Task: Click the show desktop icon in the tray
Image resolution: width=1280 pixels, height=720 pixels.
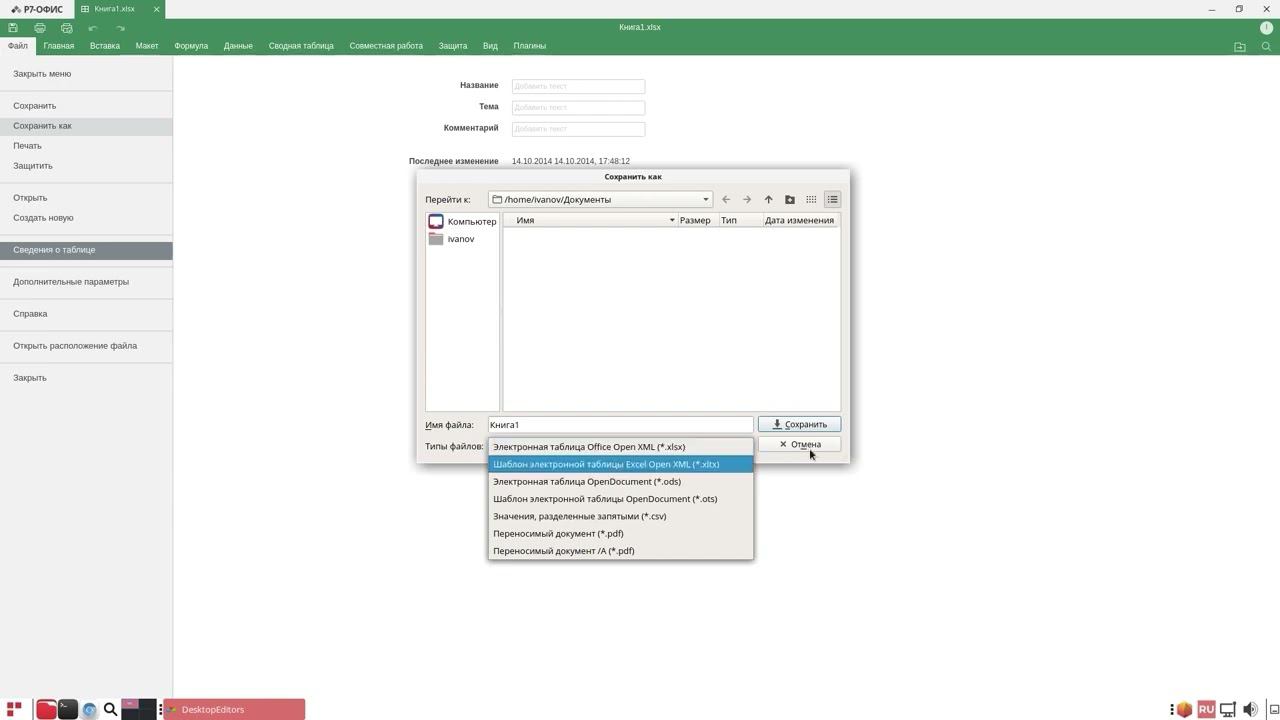Action: (x=1274, y=709)
